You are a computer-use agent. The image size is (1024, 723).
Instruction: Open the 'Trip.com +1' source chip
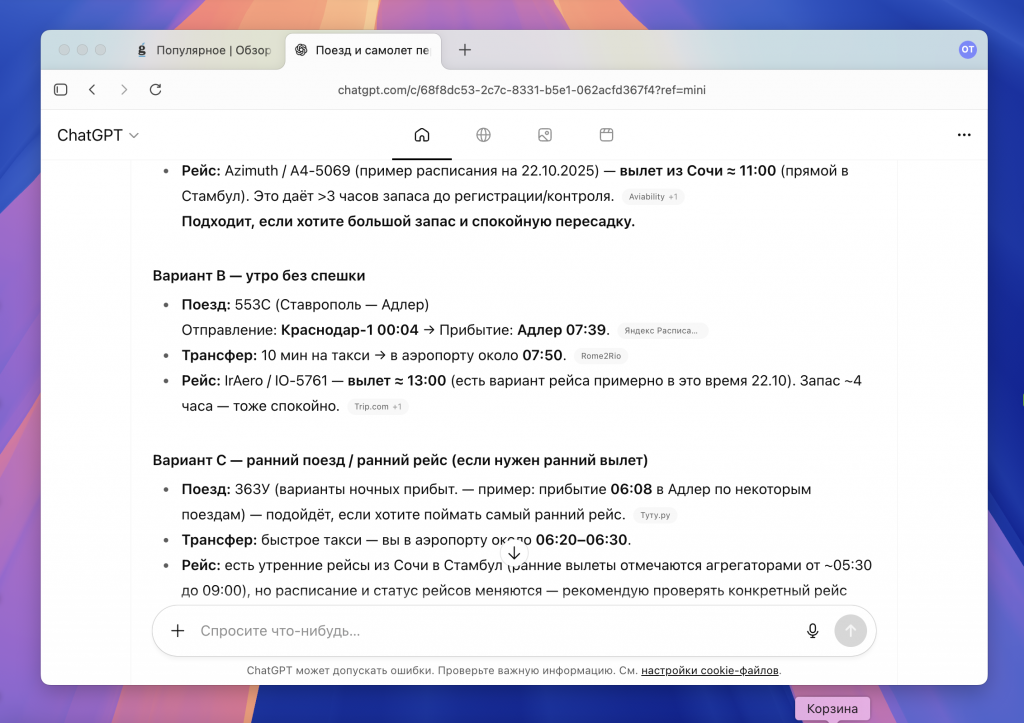click(x=377, y=406)
